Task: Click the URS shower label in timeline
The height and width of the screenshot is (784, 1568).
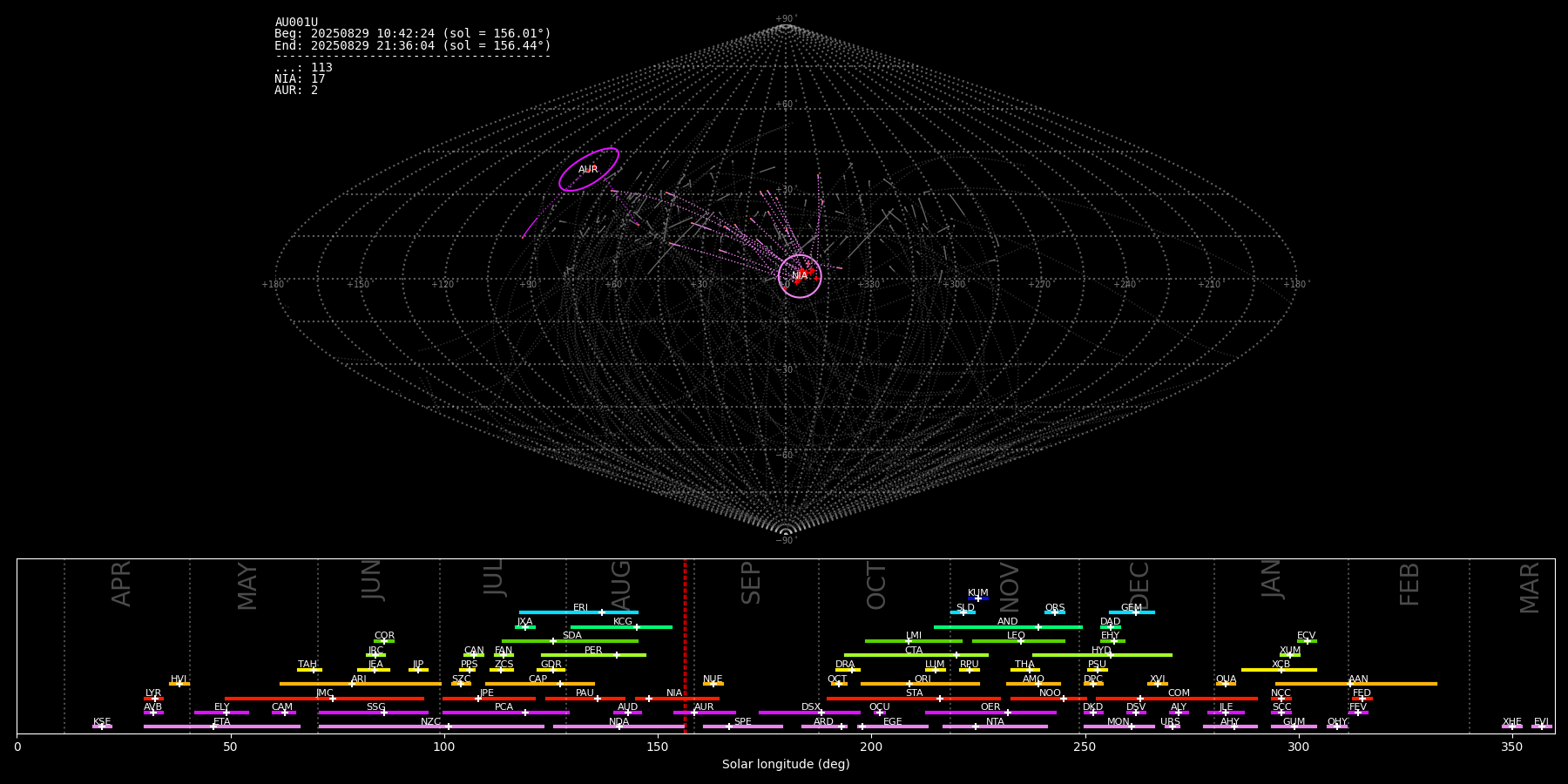Action: pos(1170,722)
